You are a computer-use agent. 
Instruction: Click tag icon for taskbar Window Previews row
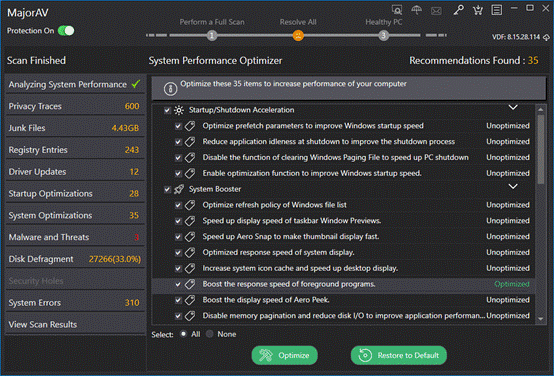tap(190, 221)
